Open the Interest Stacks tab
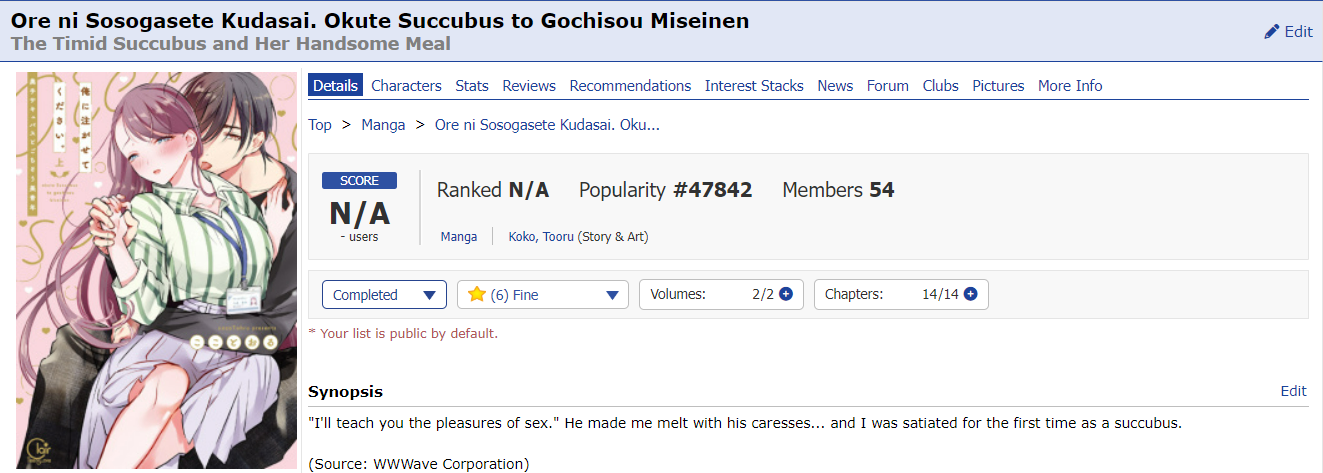This screenshot has height=473, width=1323. click(754, 86)
